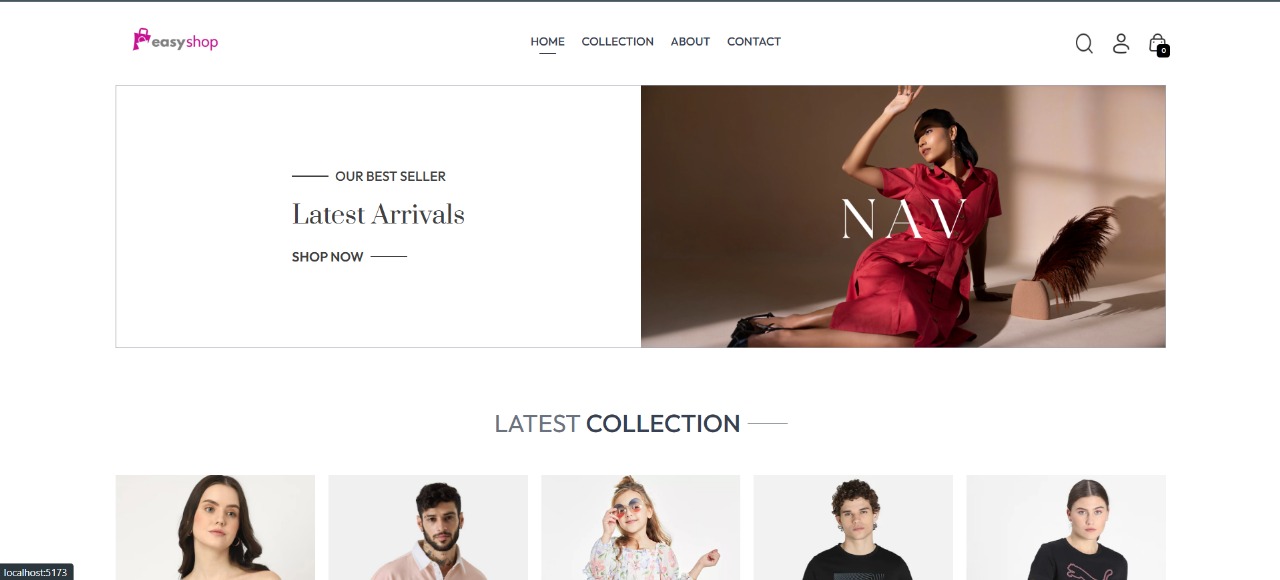Image resolution: width=1280 pixels, height=580 pixels.
Task: Navigate to the ABOUT page
Action: pyautogui.click(x=690, y=41)
